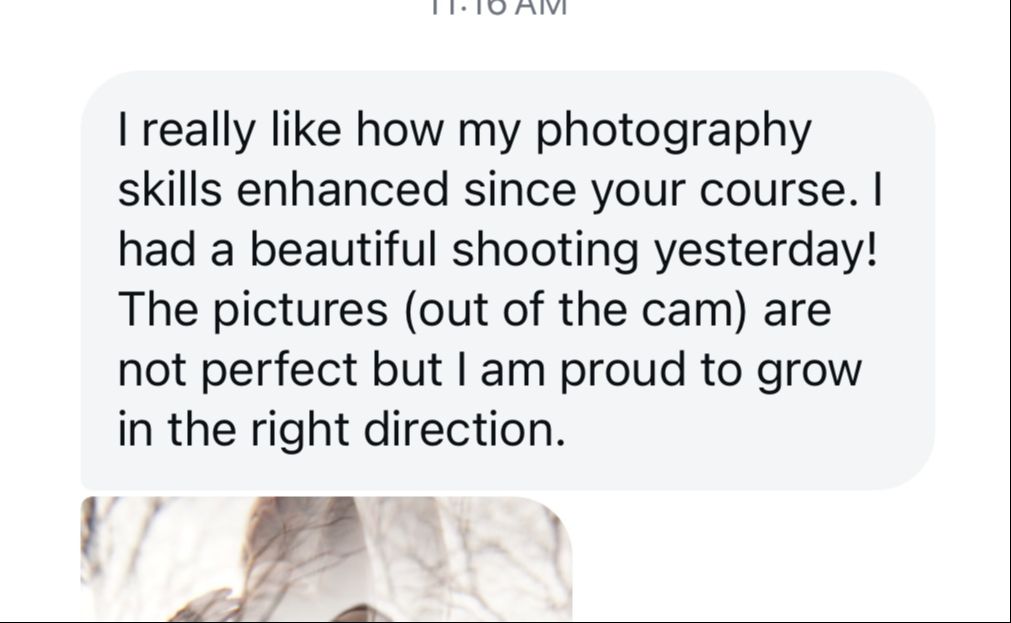Click the word "are" ending fourth line
Screen dimensions: 1011x623
tap(797, 310)
